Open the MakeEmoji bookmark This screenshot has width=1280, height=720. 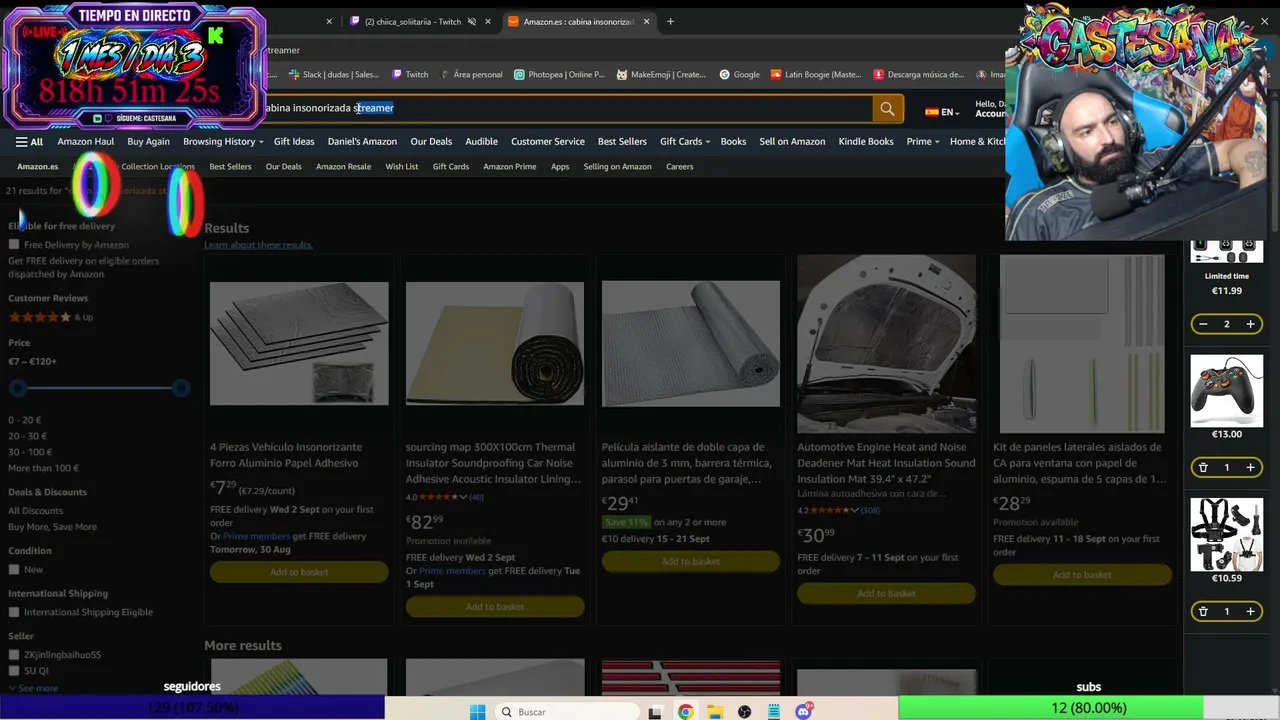[663, 74]
